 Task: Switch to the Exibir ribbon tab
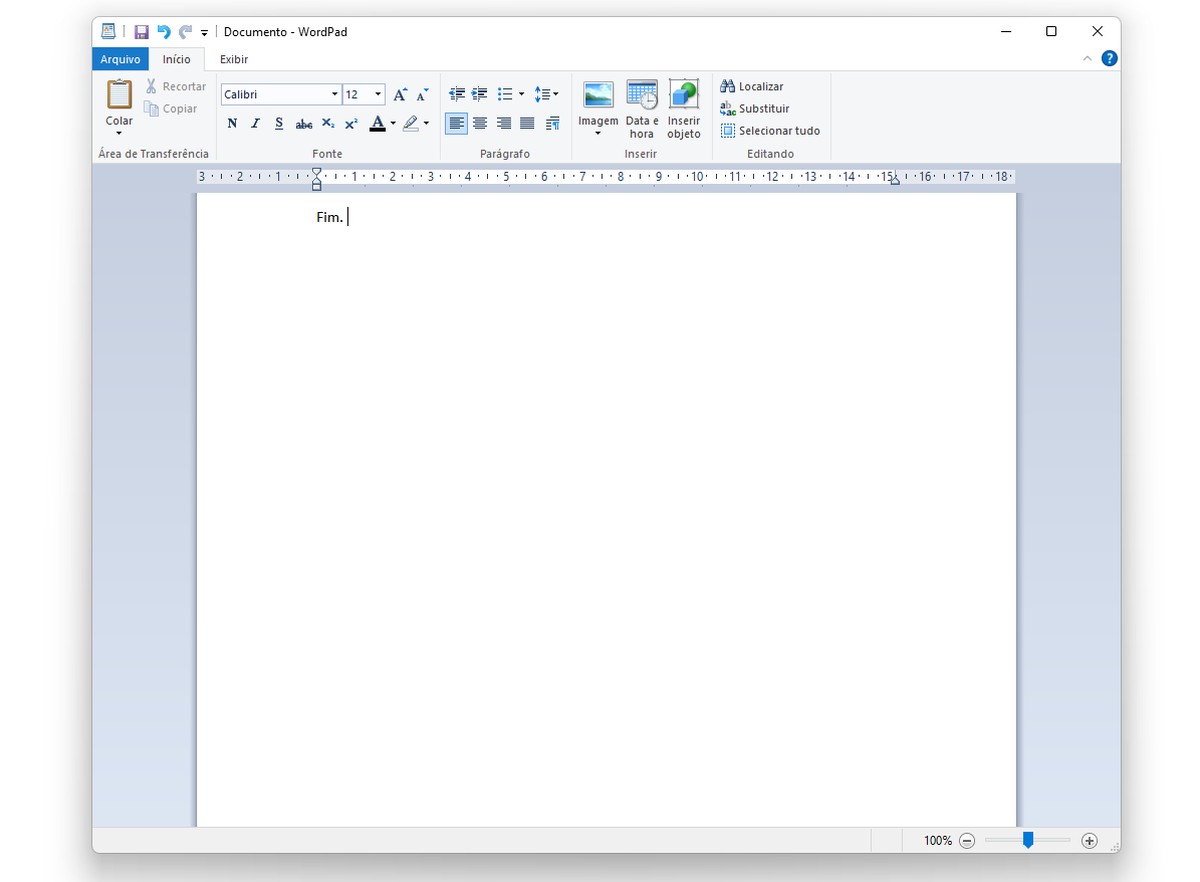233,59
